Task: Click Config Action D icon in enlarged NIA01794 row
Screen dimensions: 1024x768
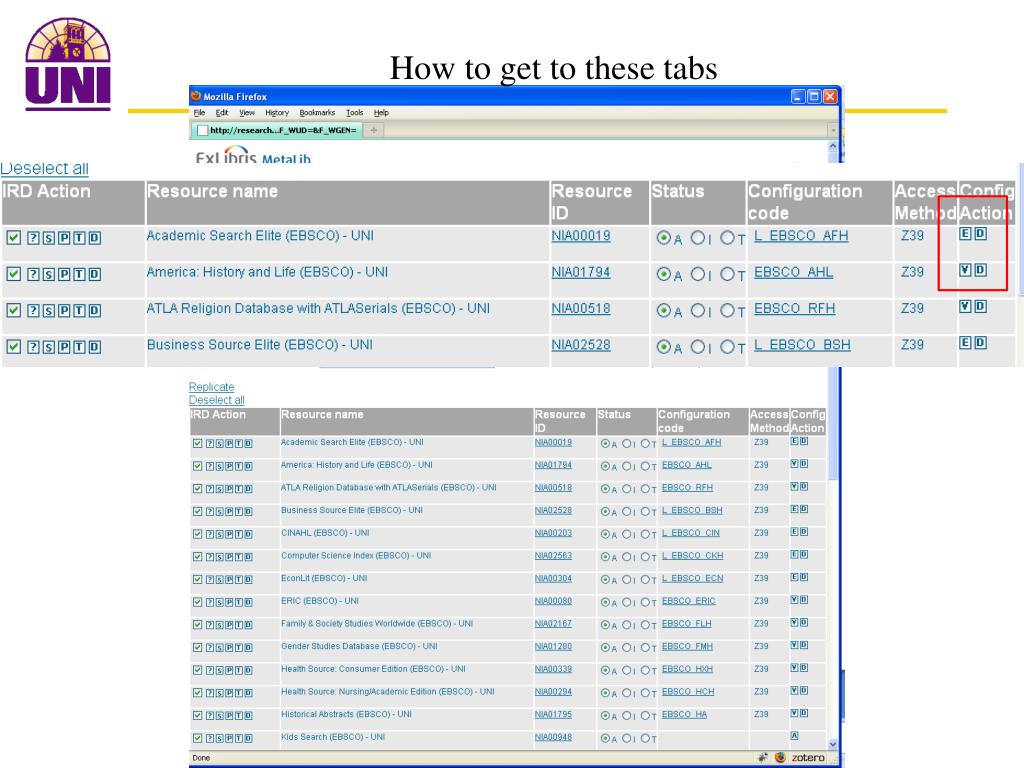Action: [x=980, y=270]
